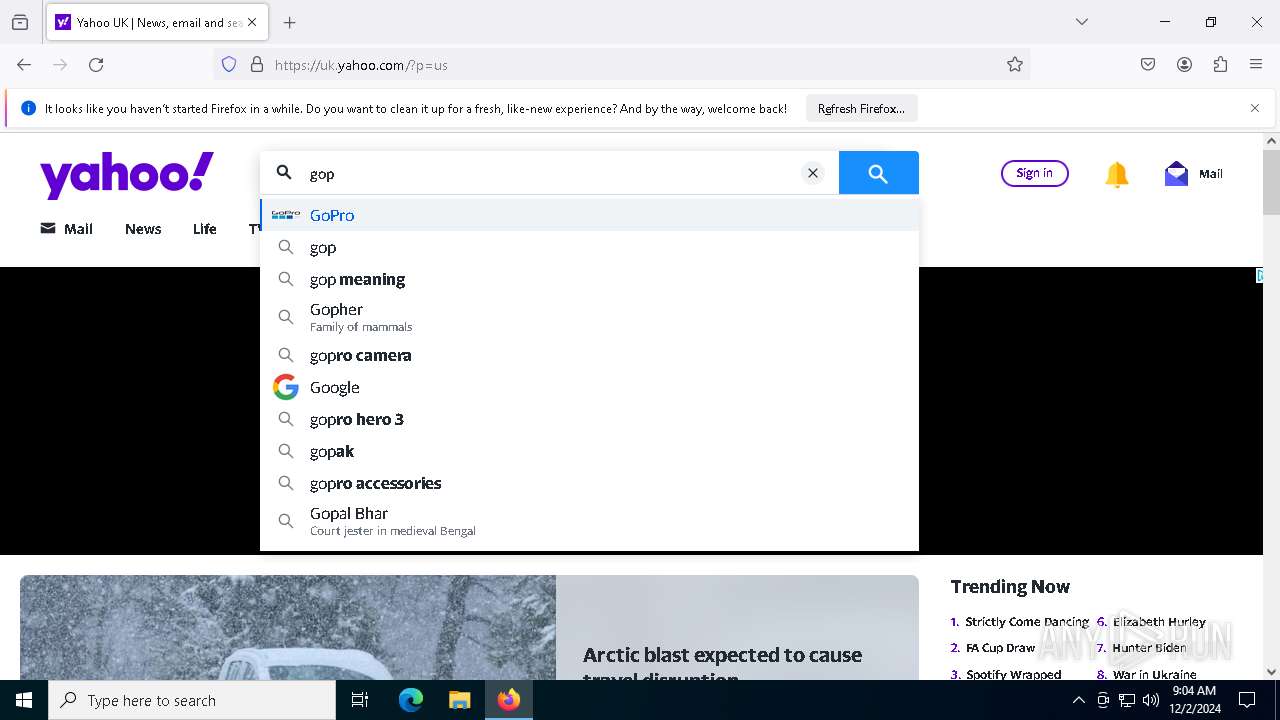This screenshot has width=1280, height=720.
Task: Bookmark this page with star icon
Action: [1015, 65]
